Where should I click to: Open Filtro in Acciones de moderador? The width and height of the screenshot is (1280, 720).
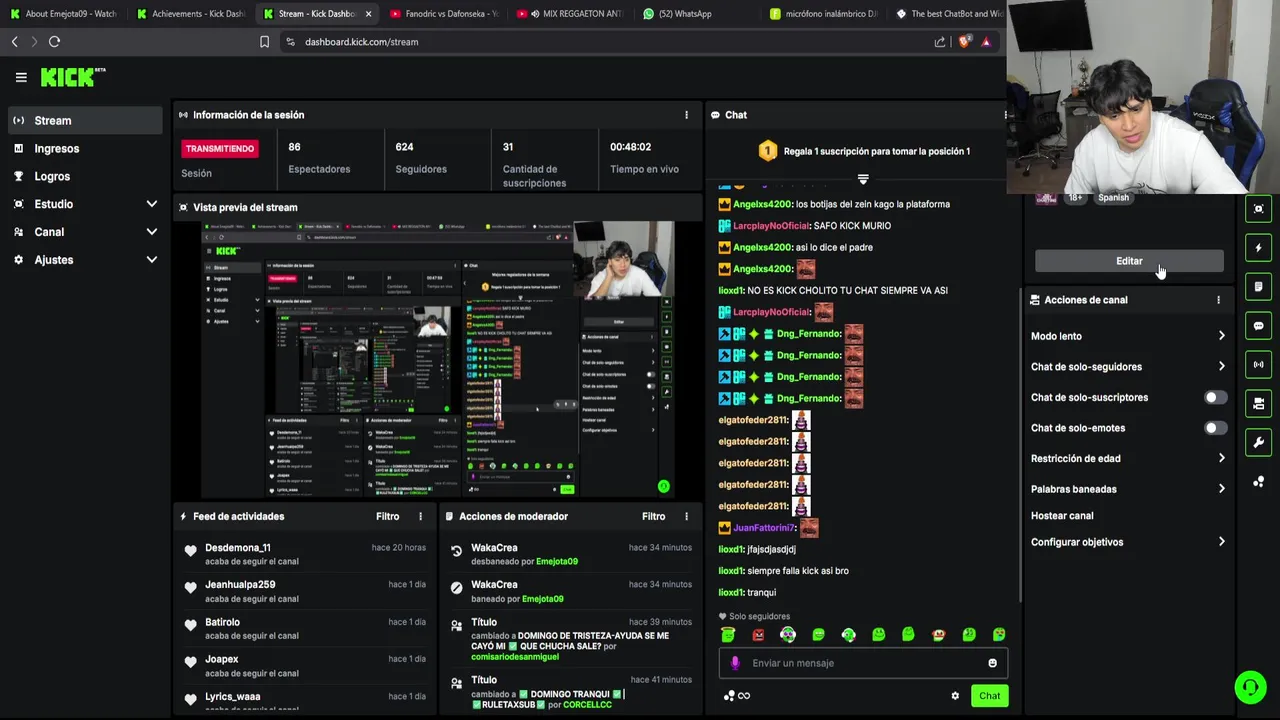coord(654,517)
